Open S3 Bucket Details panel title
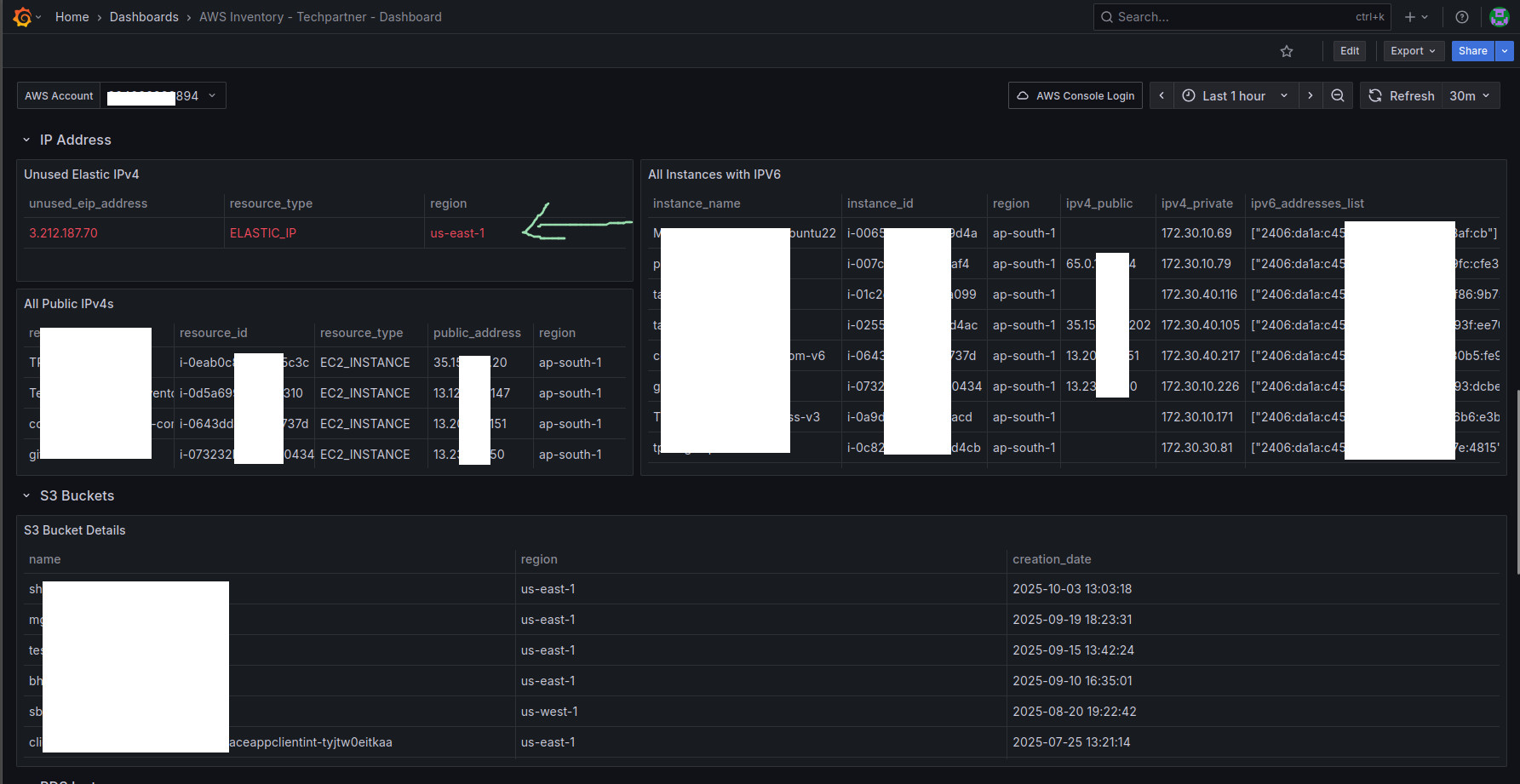Screen dimensions: 1520x784 click(75, 530)
